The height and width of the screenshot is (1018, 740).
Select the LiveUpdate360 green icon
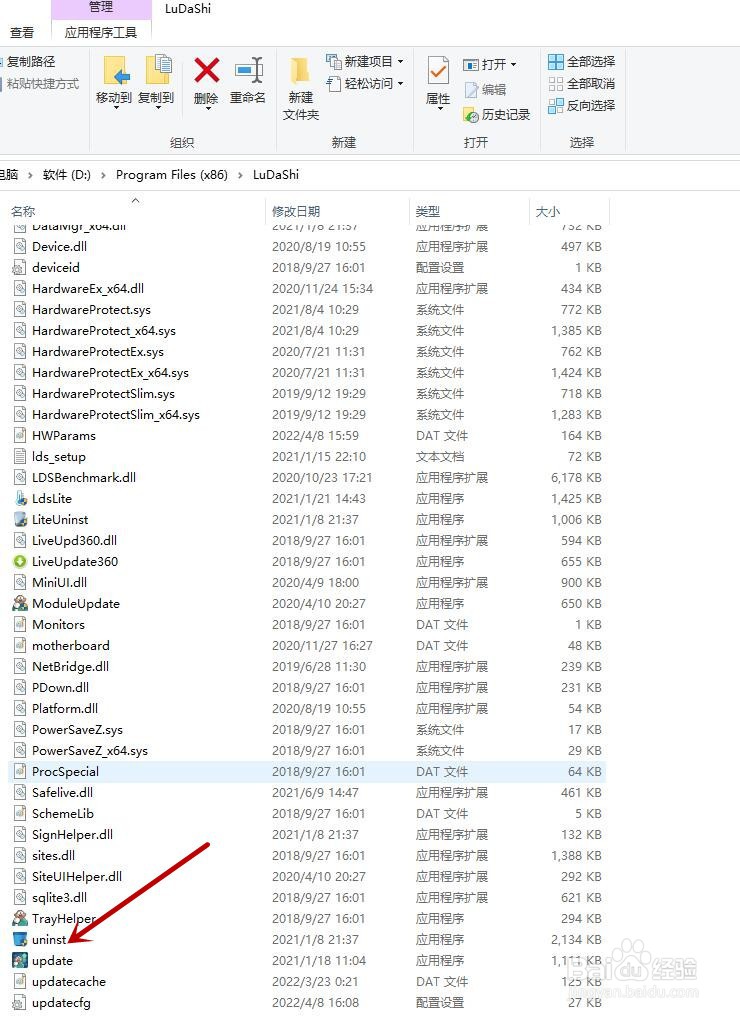coord(20,562)
